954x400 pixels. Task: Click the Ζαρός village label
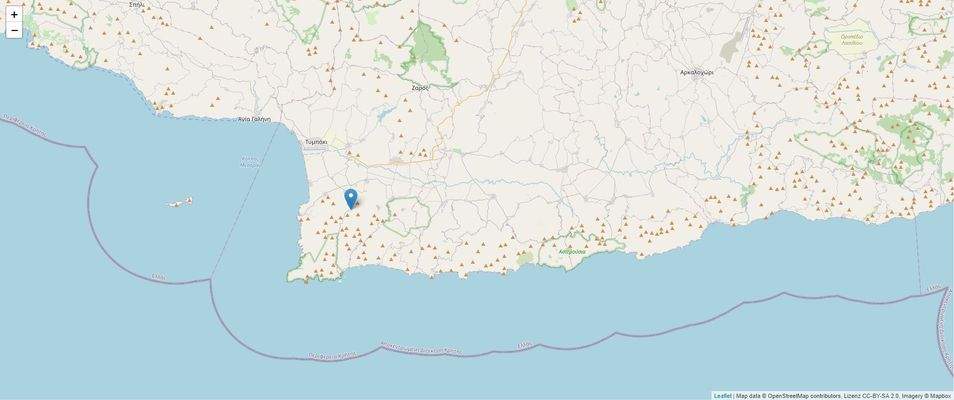point(420,88)
